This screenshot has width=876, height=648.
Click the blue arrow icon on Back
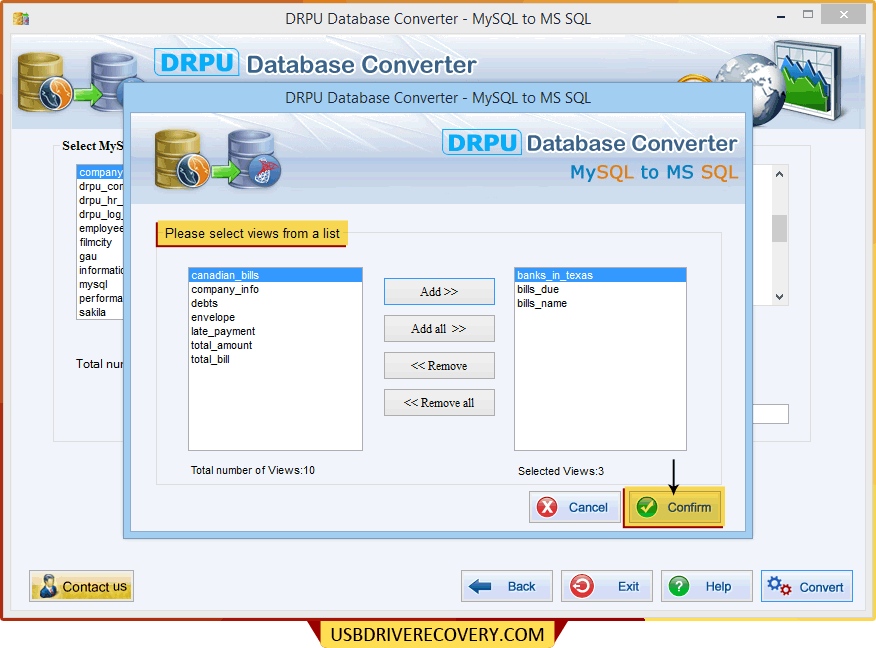point(480,587)
